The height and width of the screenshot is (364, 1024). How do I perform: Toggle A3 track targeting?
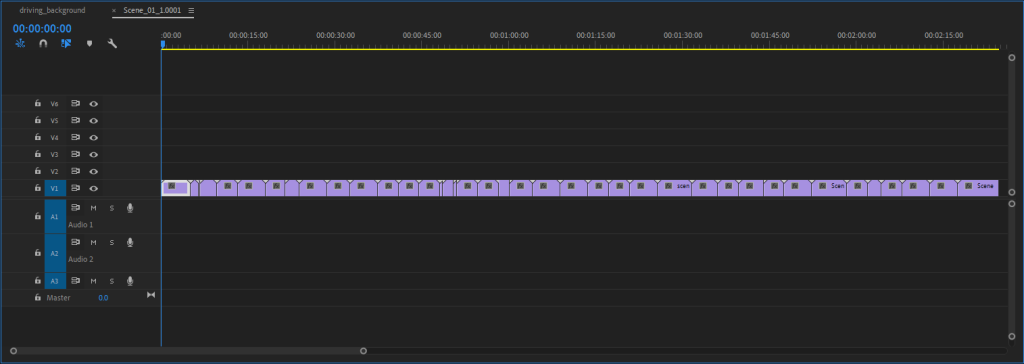[55, 281]
